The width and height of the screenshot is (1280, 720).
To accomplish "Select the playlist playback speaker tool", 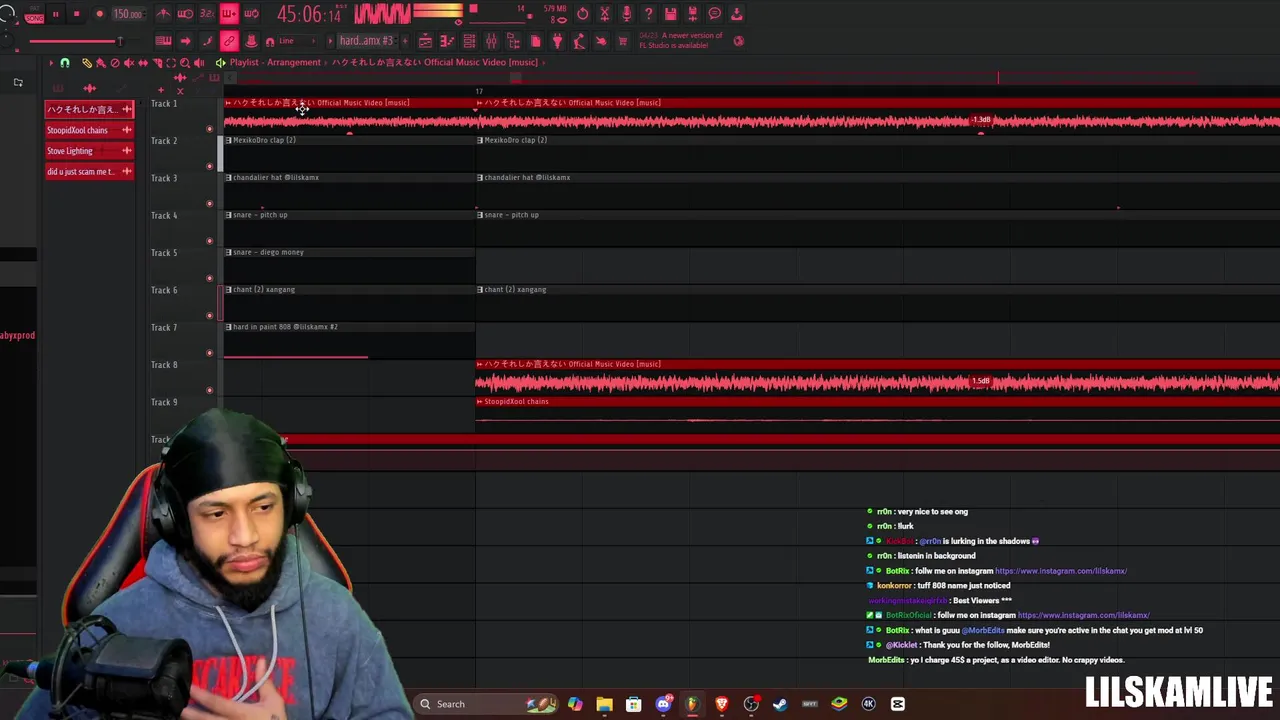I will pyautogui.click(x=199, y=62).
